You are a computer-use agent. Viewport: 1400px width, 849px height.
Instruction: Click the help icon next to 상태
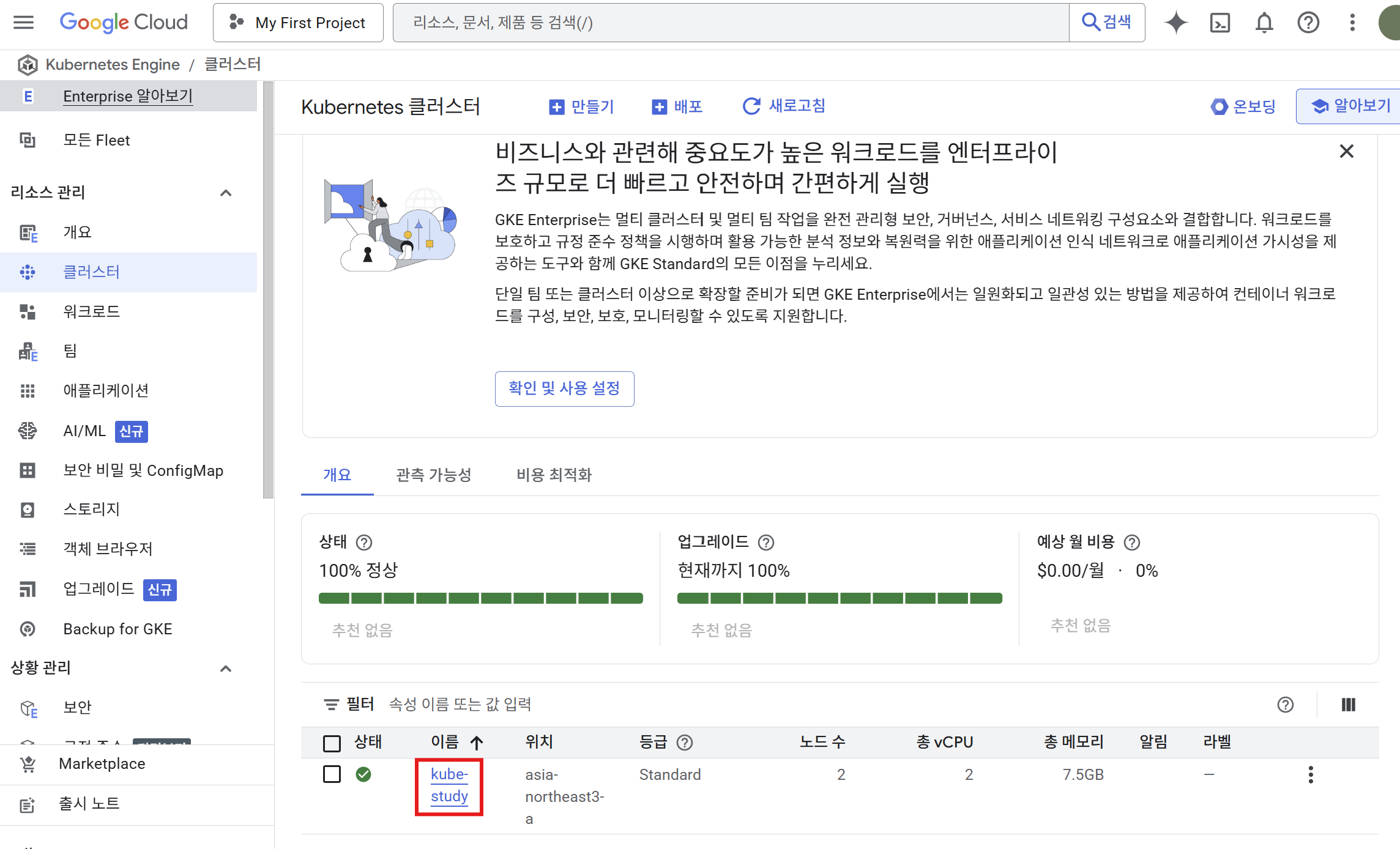pos(364,542)
